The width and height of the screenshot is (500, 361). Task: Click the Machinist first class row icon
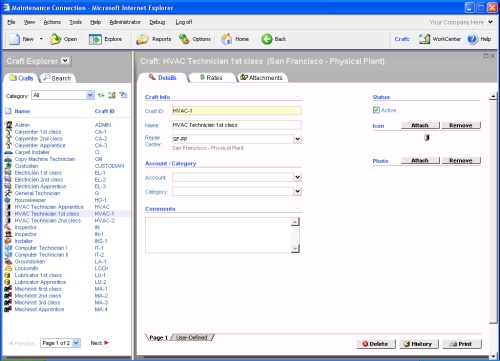coord(8,289)
